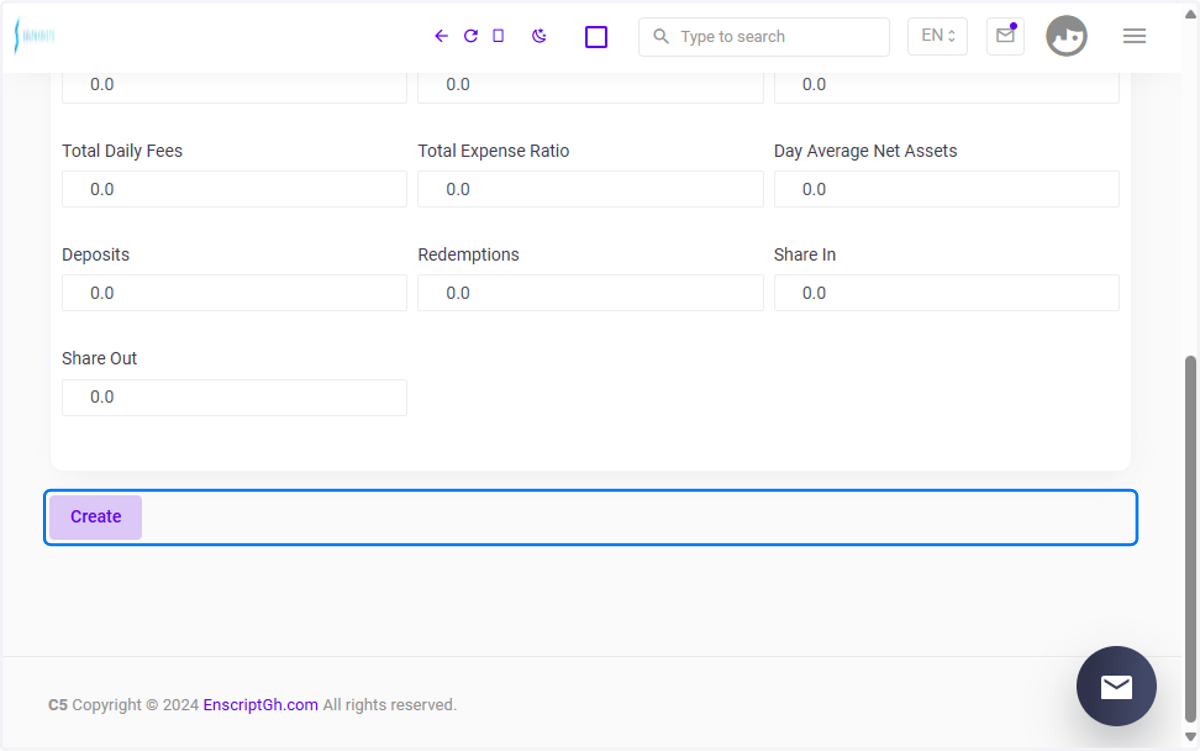Click the scrollbar down arrow
Image resolution: width=1200 pixels, height=751 pixels.
click(1190, 738)
